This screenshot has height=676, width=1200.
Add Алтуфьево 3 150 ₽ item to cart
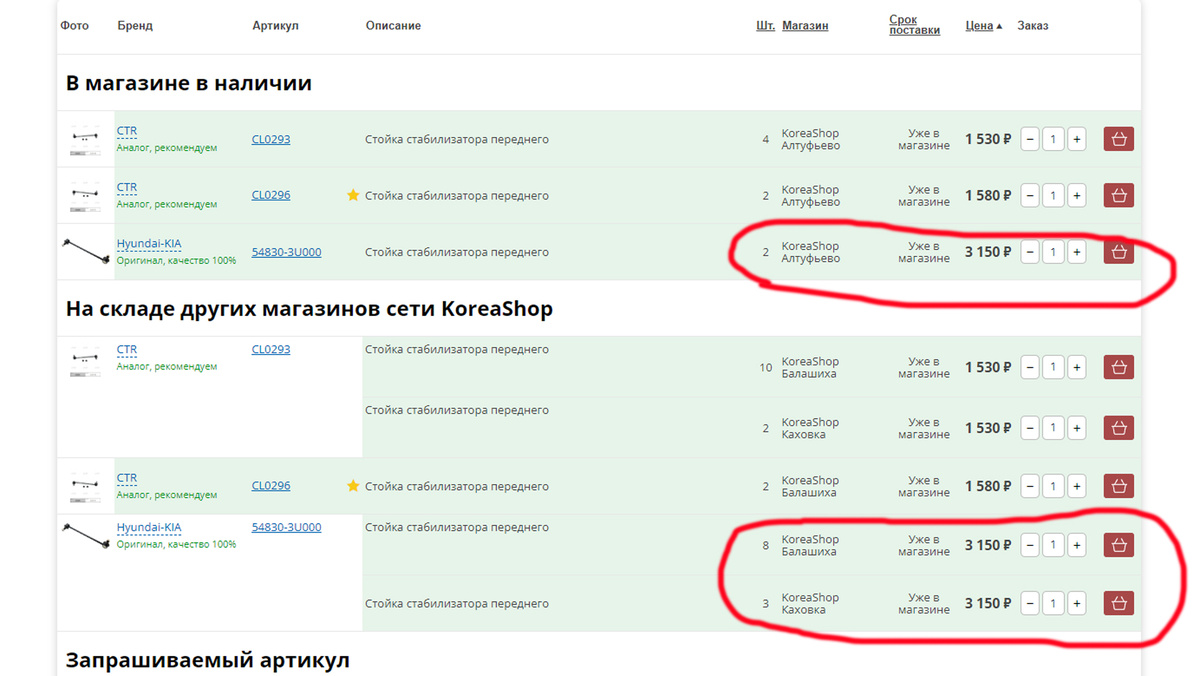tap(1118, 252)
